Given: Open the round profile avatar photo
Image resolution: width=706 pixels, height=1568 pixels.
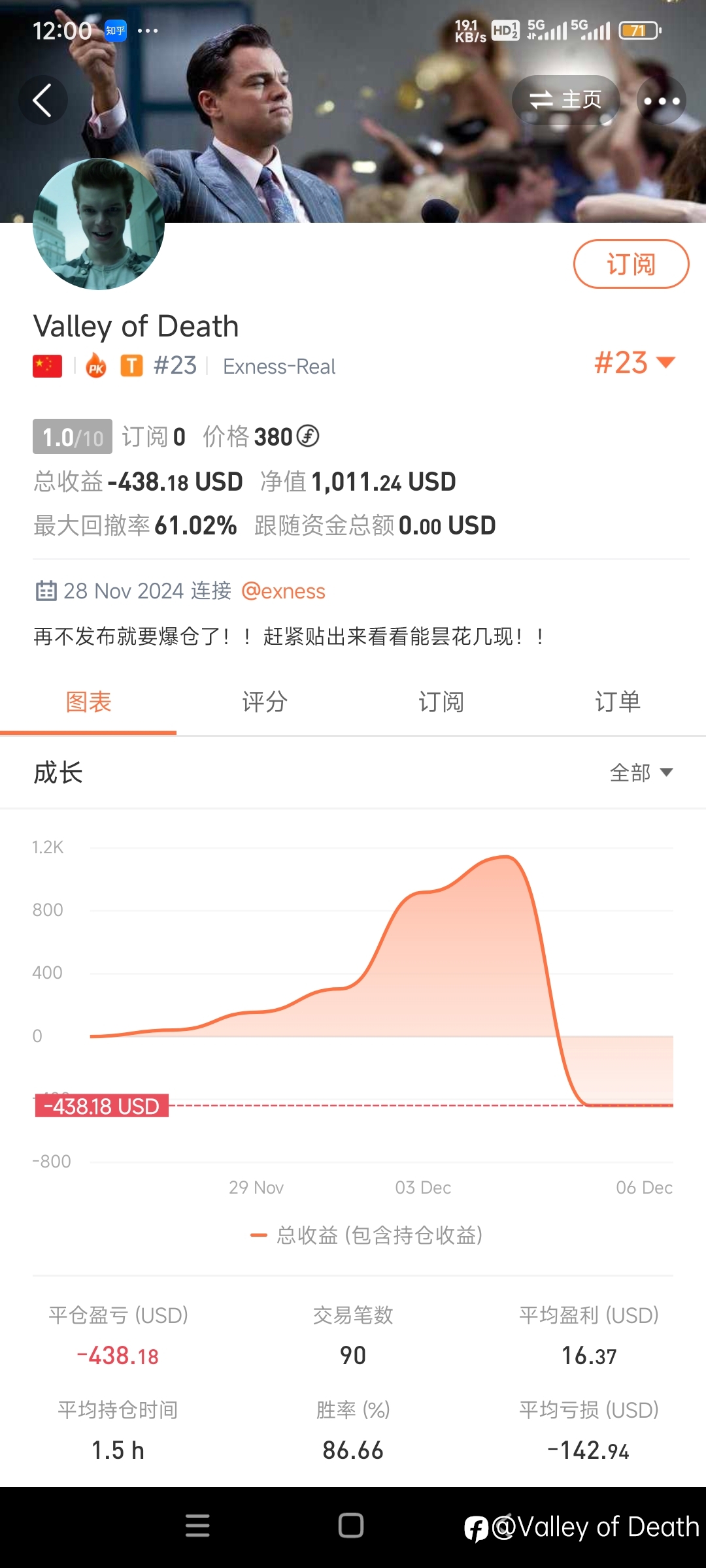Looking at the screenshot, I should coord(99,224).
